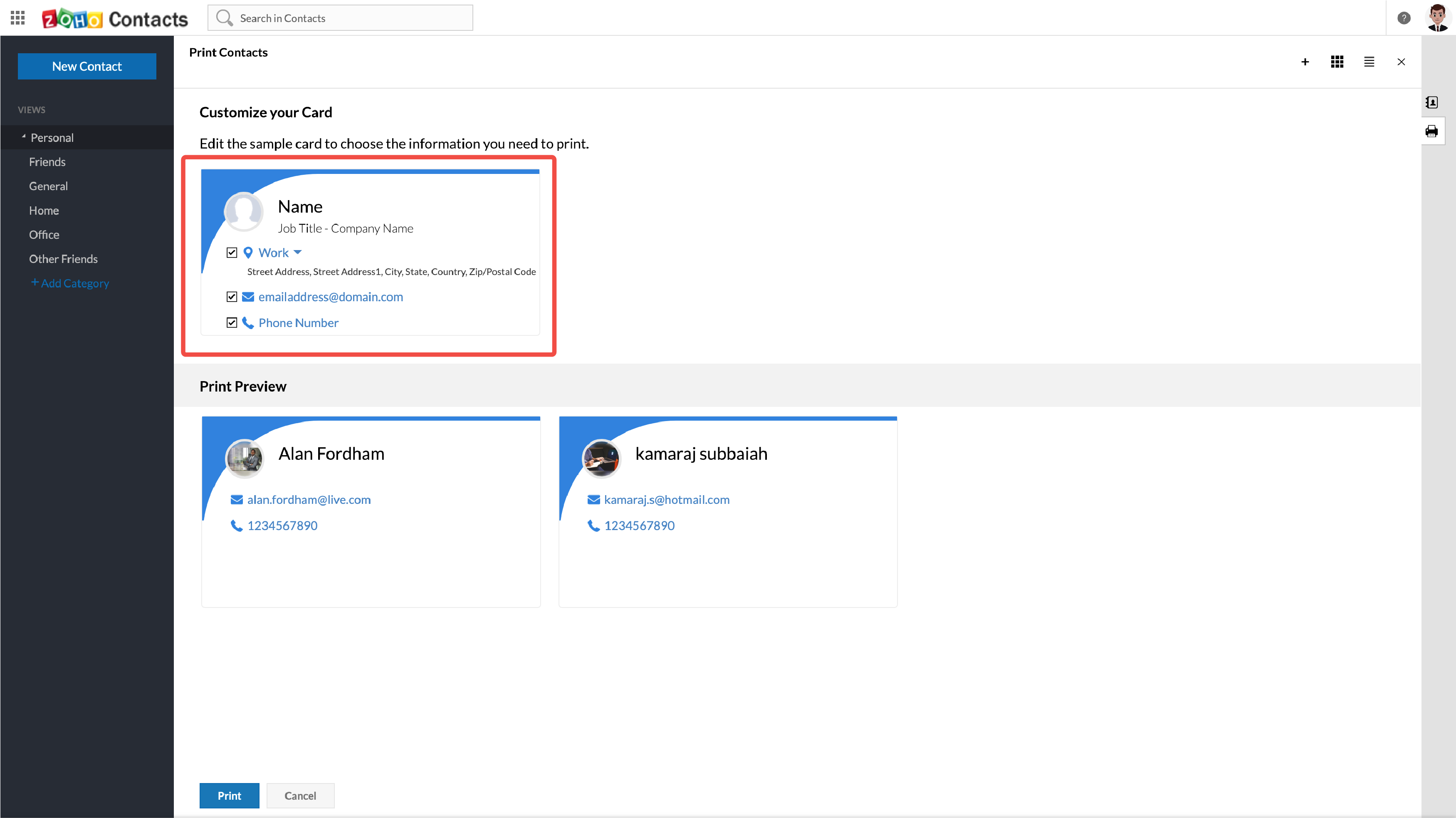1456x818 pixels.
Task: Select the General category
Action: coord(49,186)
